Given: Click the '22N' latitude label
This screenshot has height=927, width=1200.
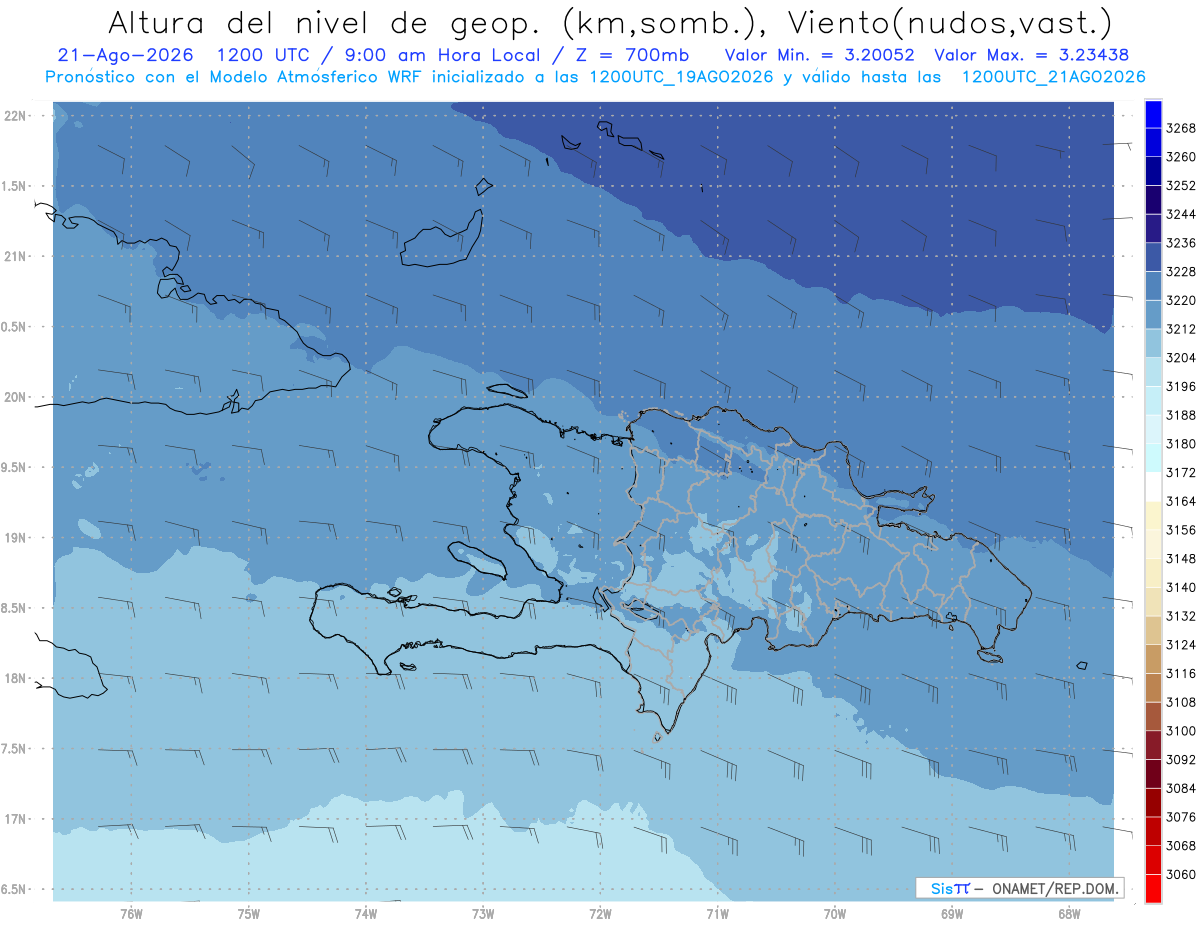Looking at the screenshot, I should [15, 116].
